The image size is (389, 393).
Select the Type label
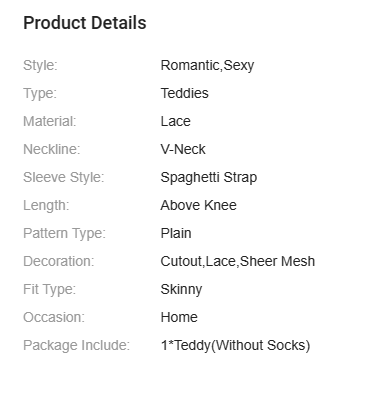tap(40, 93)
